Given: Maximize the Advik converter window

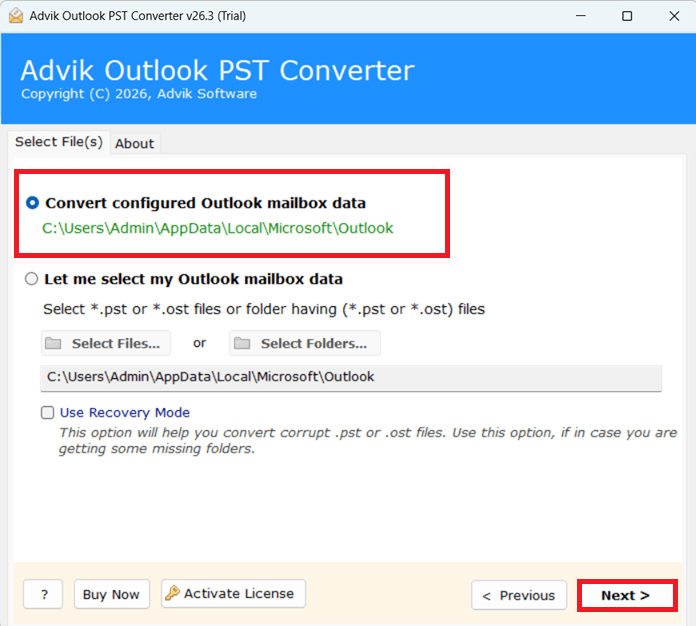Looking at the screenshot, I should point(627,16).
